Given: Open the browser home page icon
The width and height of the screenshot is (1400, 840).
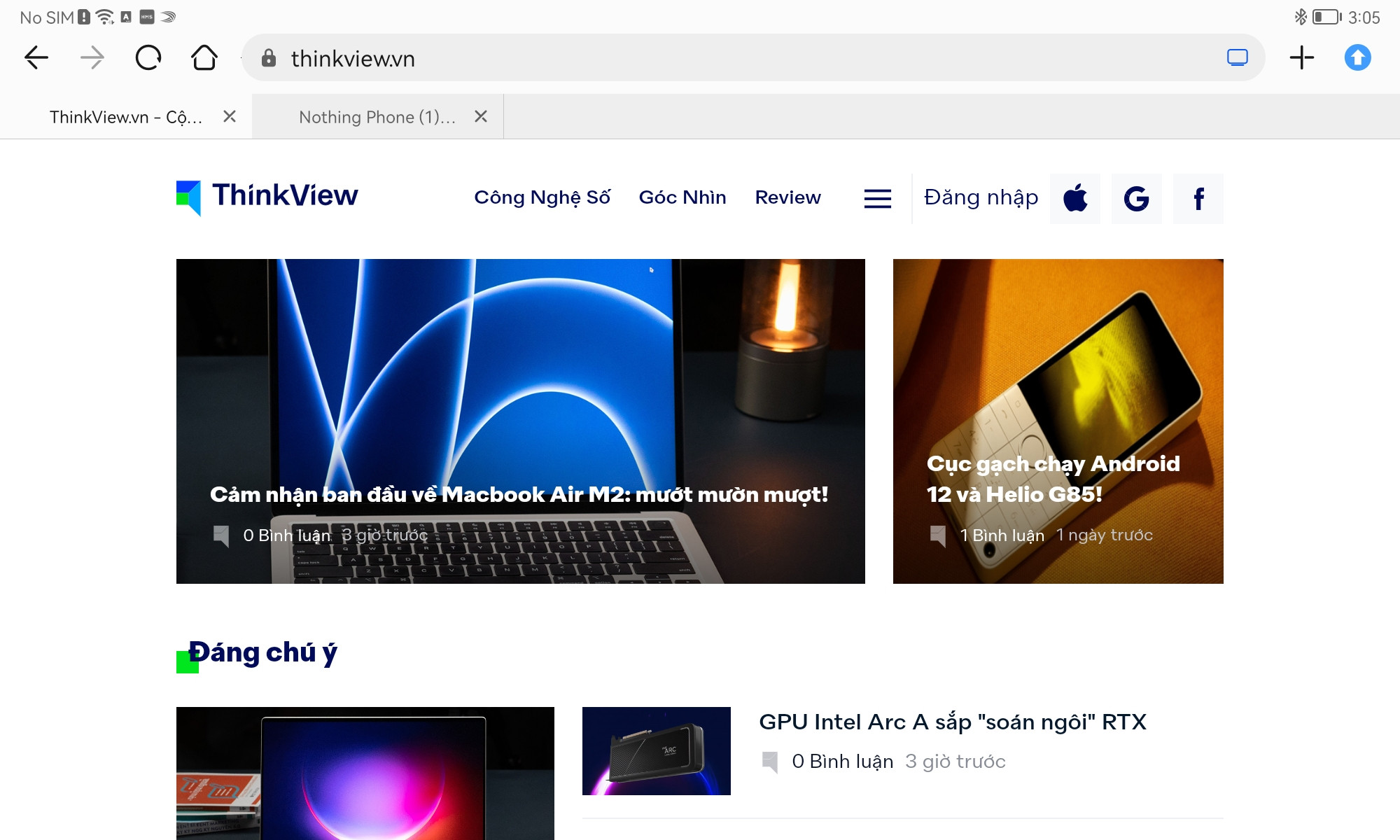Looking at the screenshot, I should 204,57.
